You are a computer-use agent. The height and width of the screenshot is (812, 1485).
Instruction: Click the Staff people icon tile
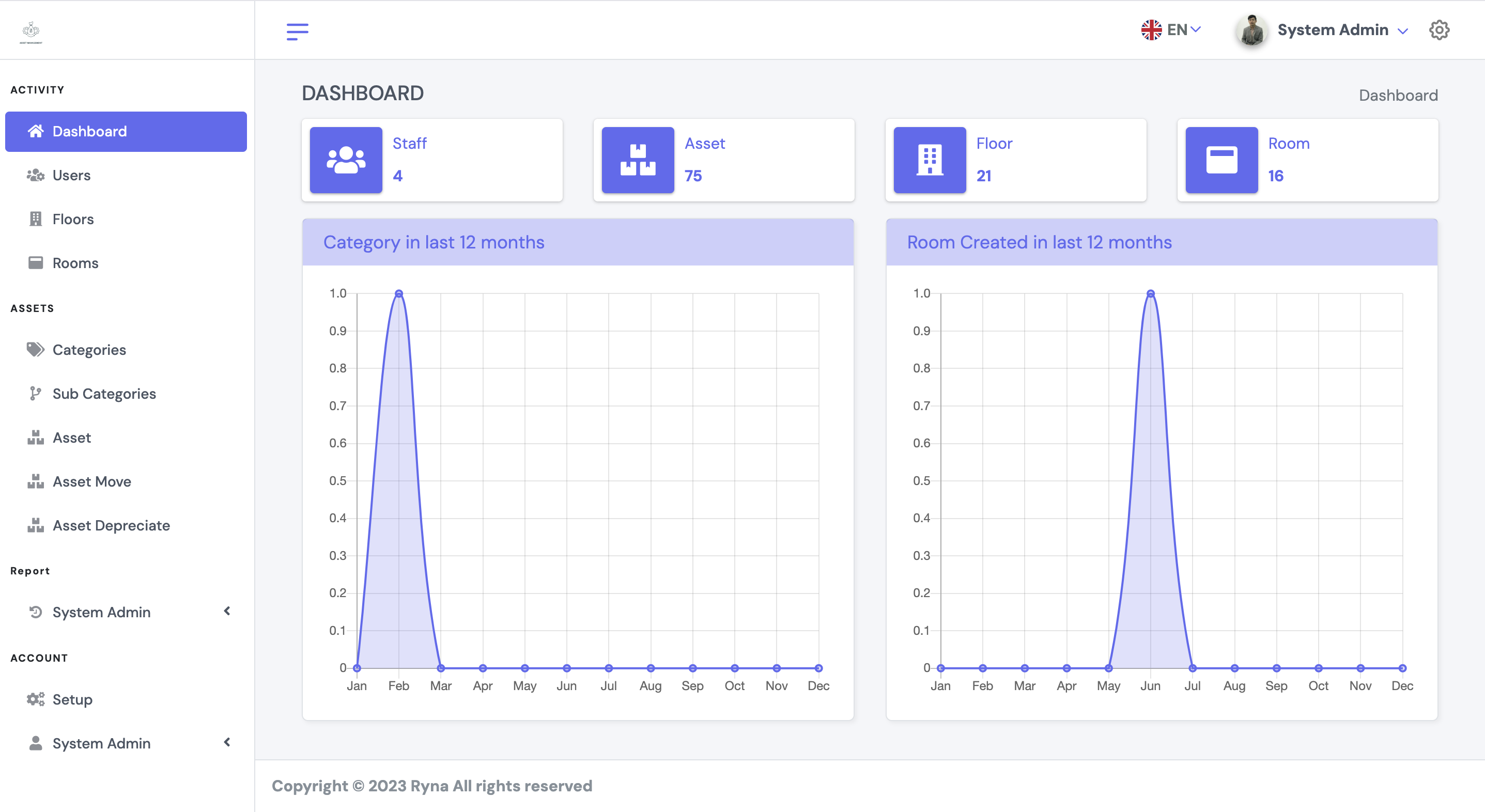pyautogui.click(x=346, y=160)
